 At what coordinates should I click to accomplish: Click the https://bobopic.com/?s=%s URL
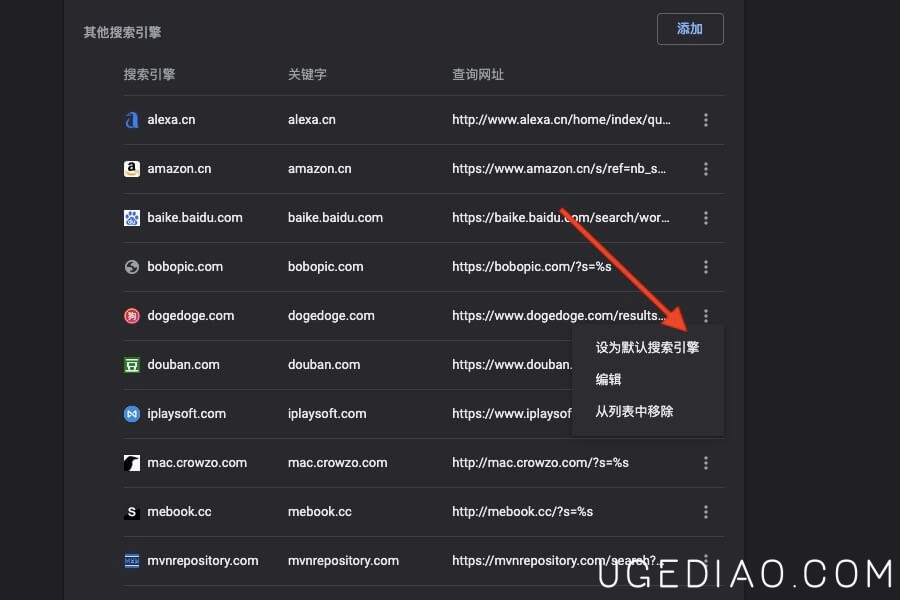pyautogui.click(x=532, y=267)
